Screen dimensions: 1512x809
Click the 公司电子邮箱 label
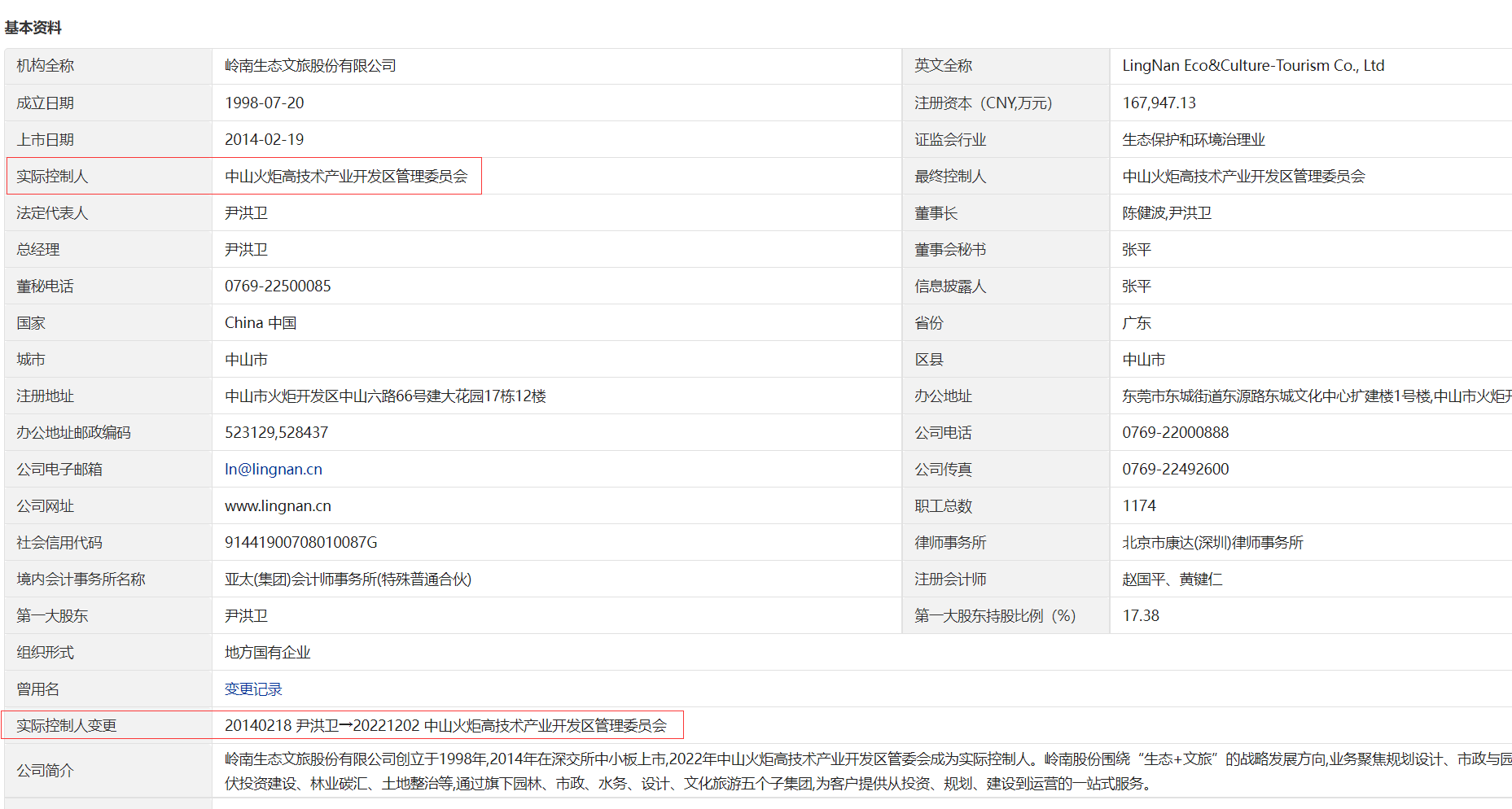(59, 470)
